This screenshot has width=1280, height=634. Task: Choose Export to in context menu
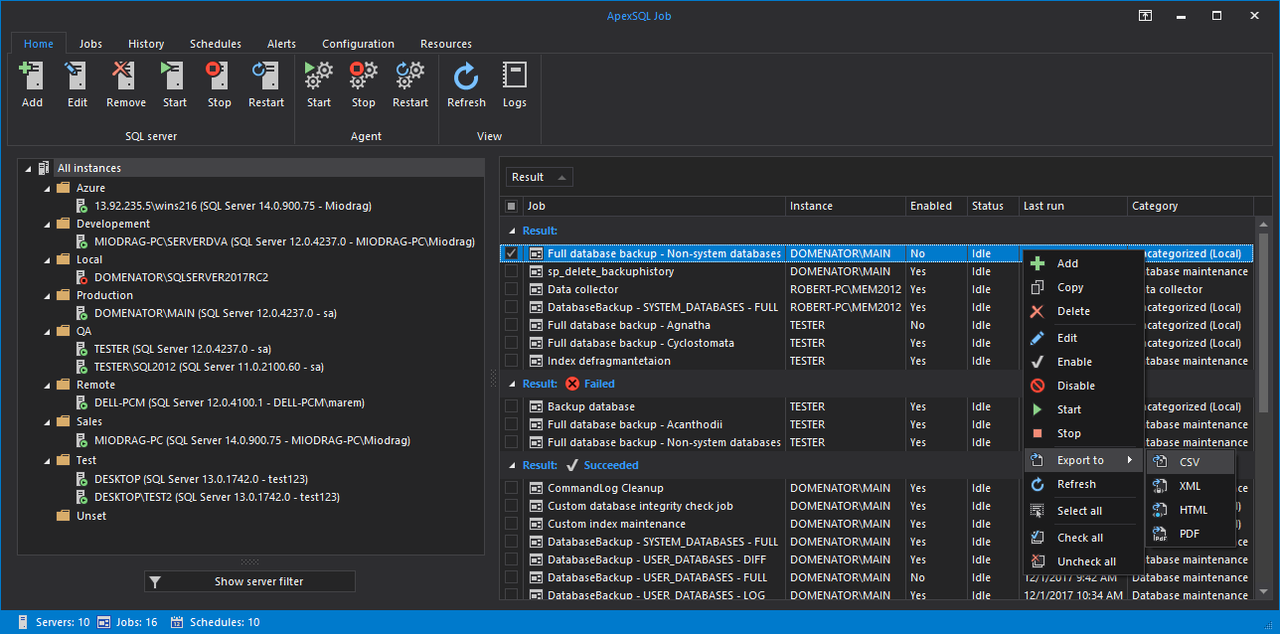coord(1084,460)
